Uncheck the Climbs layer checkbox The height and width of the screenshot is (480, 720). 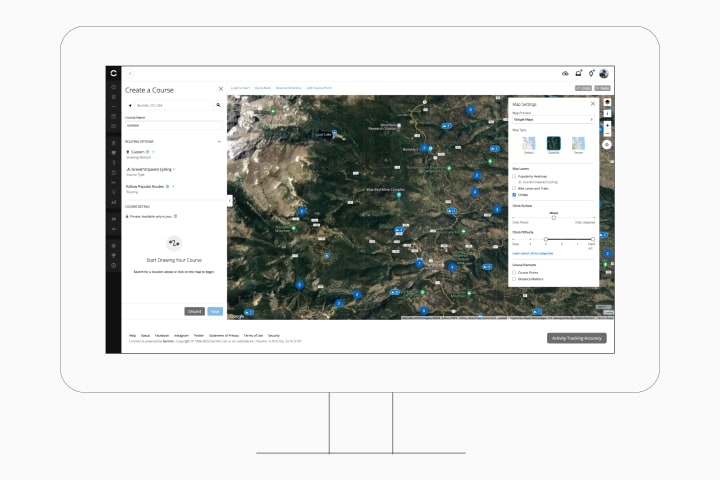point(514,195)
